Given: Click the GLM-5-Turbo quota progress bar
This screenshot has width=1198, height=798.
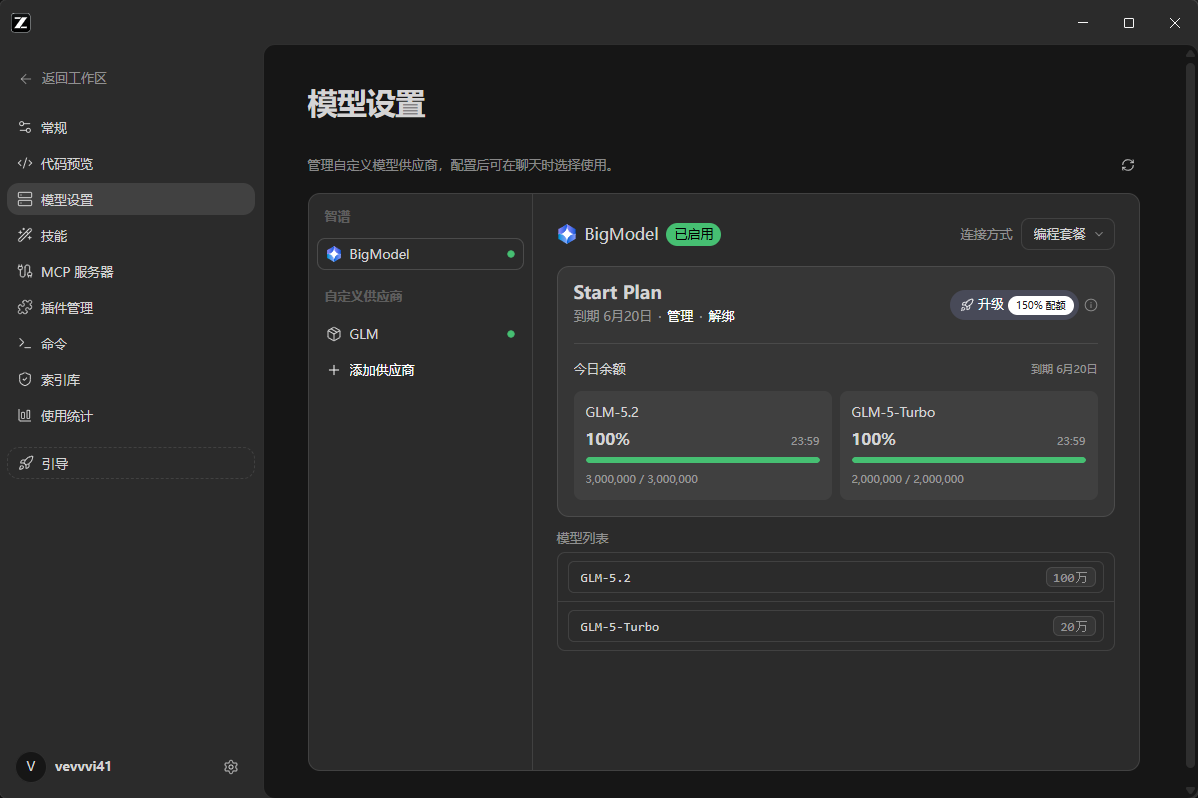Looking at the screenshot, I should pos(968,460).
